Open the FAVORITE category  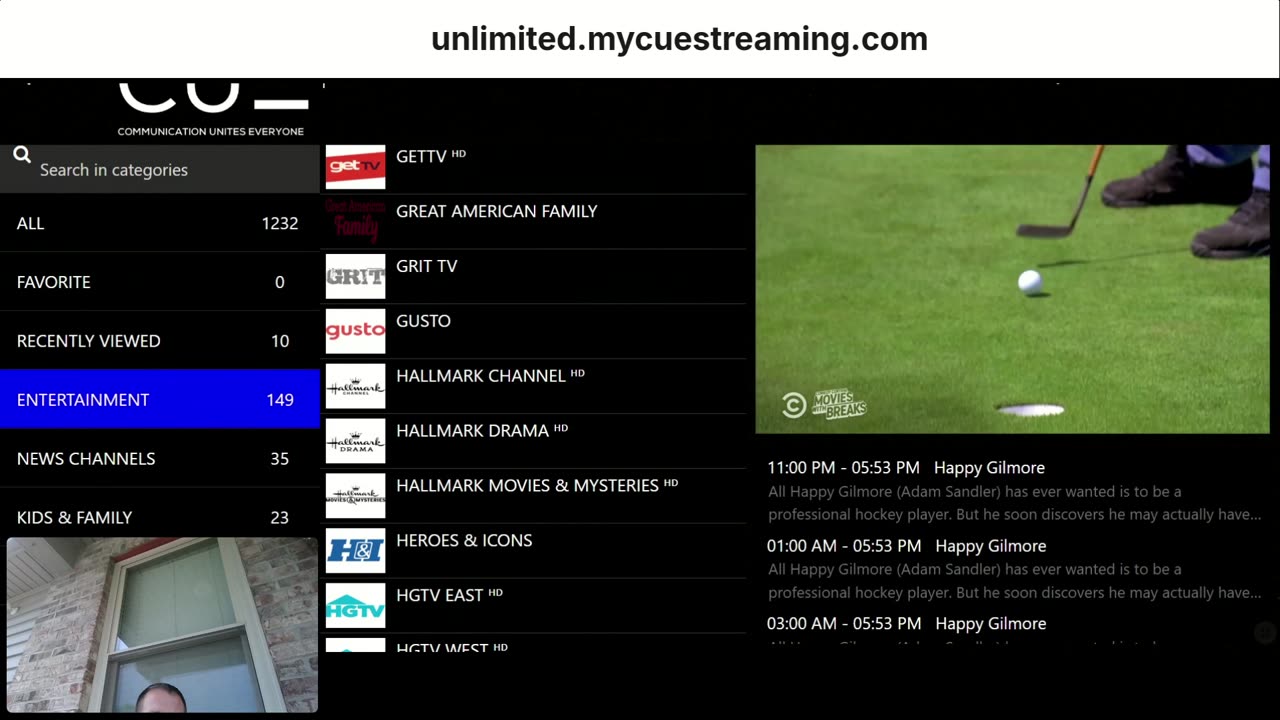point(160,282)
